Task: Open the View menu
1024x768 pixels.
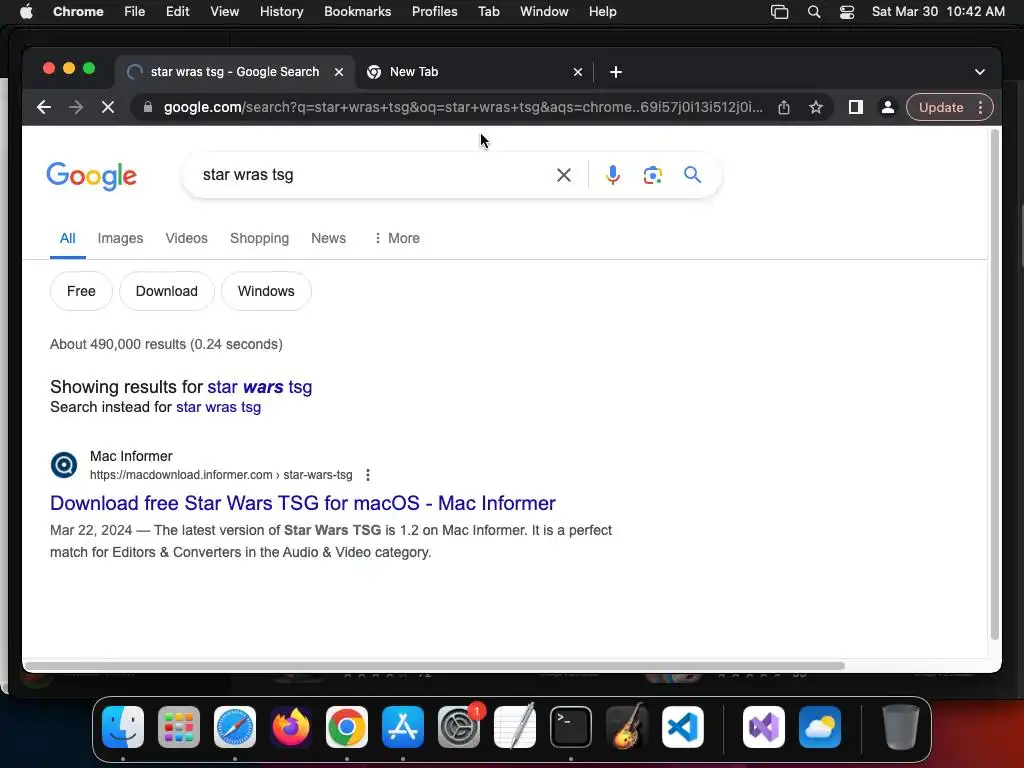Action: click(224, 12)
